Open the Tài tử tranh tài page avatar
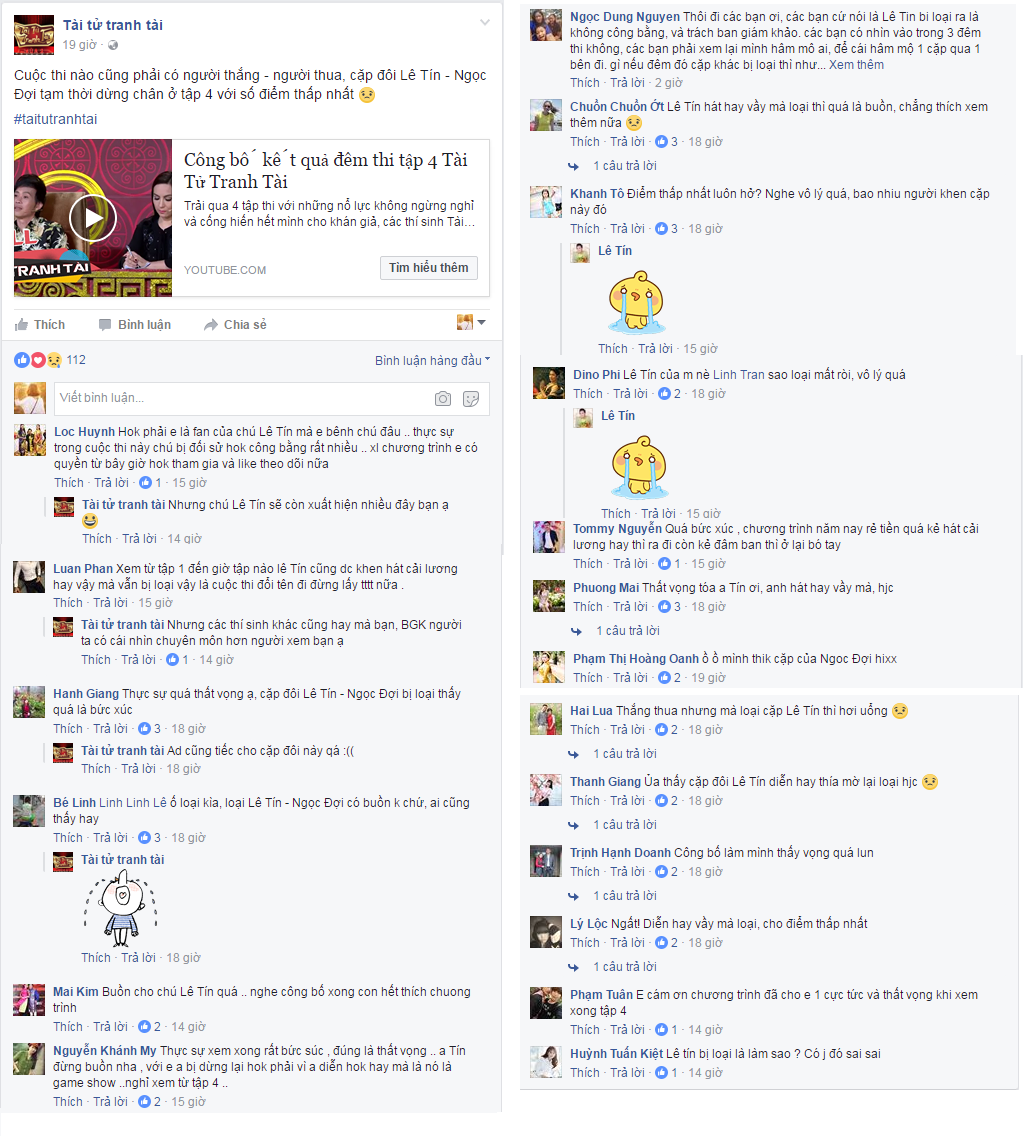The height and width of the screenshot is (1136, 1028). coord(34,35)
